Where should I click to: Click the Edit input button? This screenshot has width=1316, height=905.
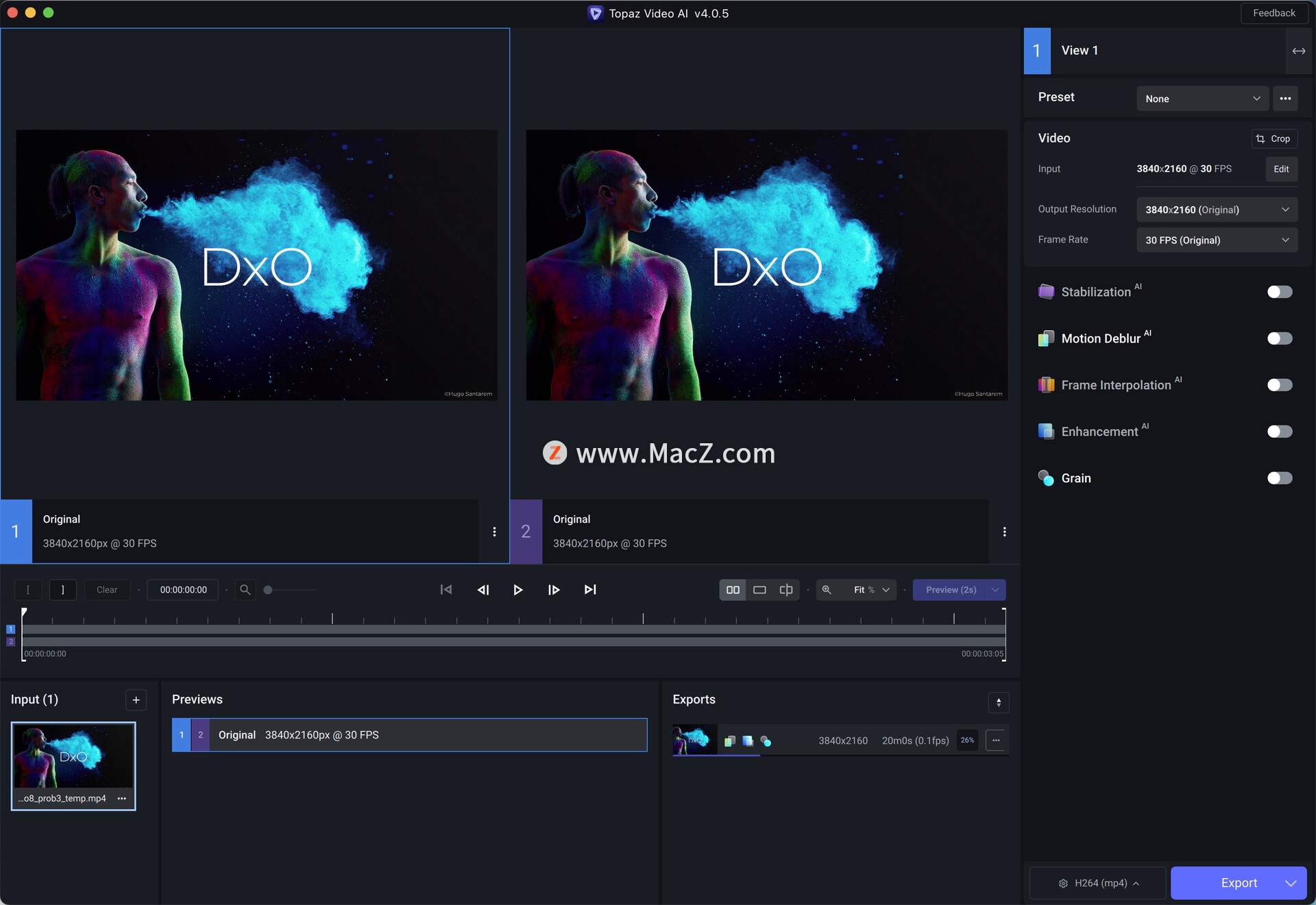[x=1280, y=169]
